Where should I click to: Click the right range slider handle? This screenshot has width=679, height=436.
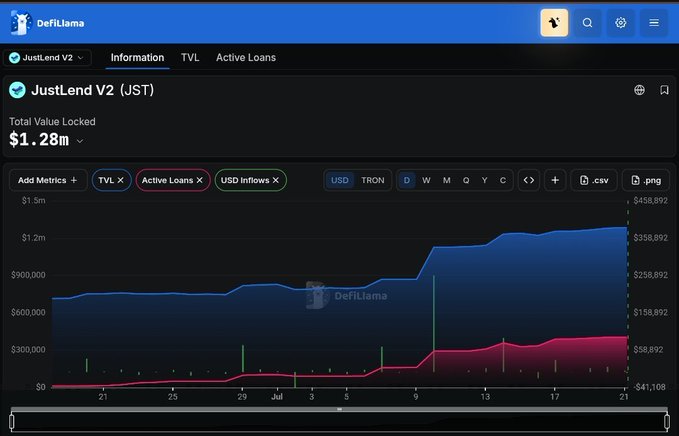pos(667,421)
